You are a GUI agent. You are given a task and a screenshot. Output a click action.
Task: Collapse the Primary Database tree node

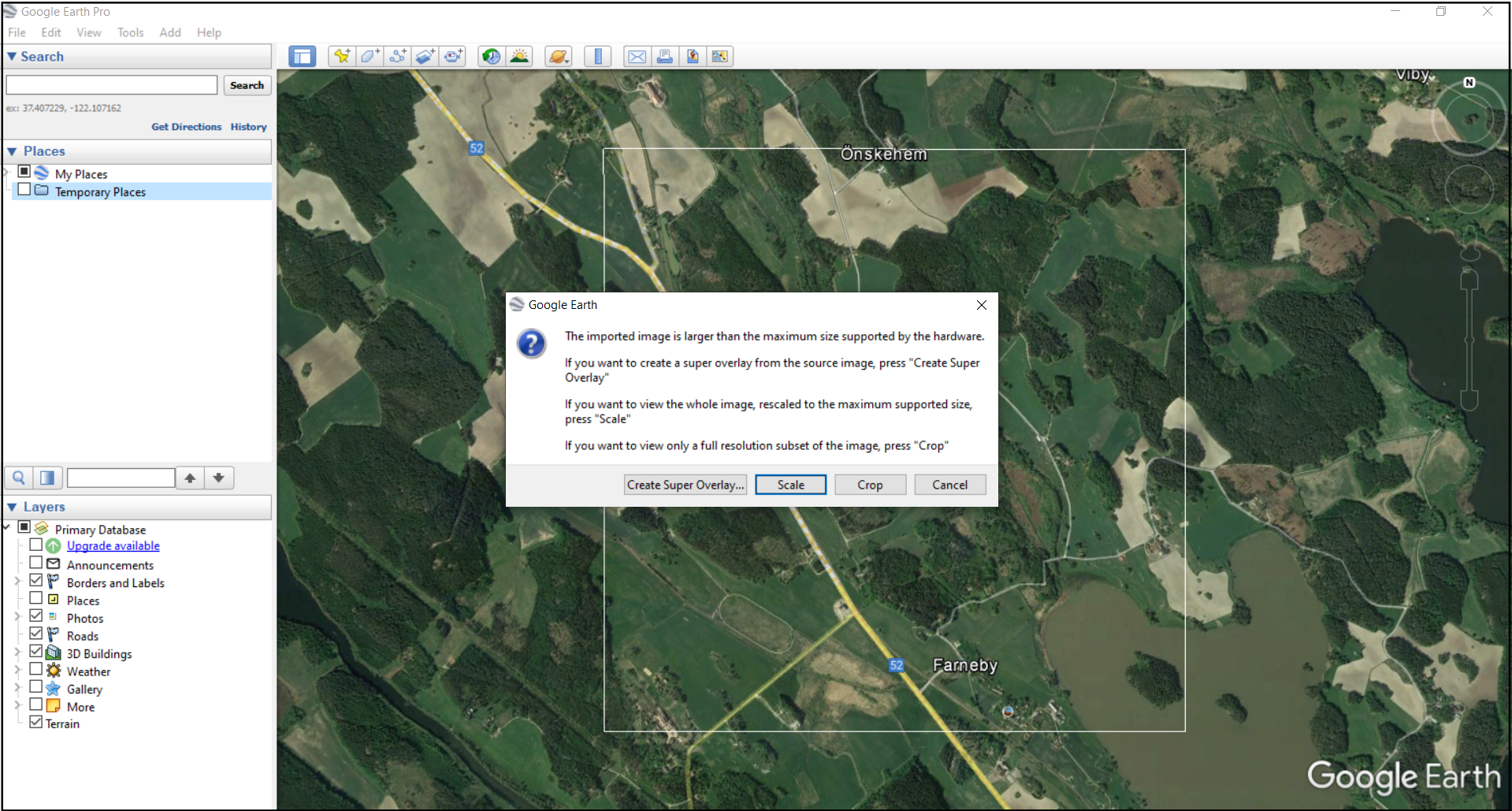(7, 527)
